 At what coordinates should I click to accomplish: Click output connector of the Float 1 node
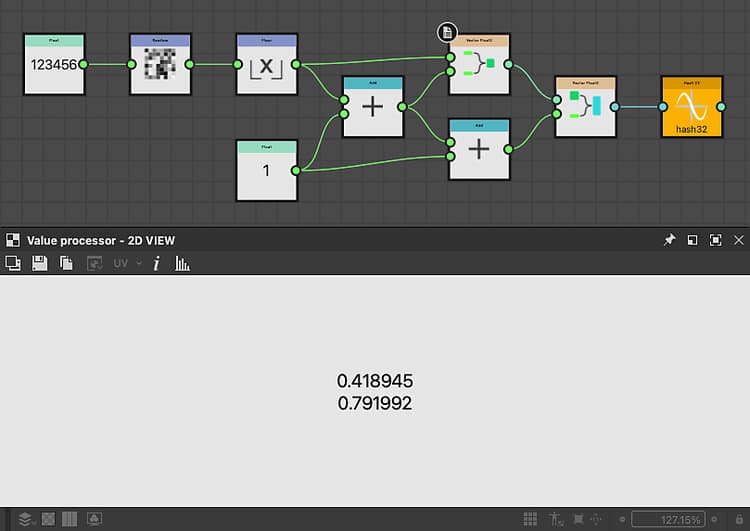(296, 170)
